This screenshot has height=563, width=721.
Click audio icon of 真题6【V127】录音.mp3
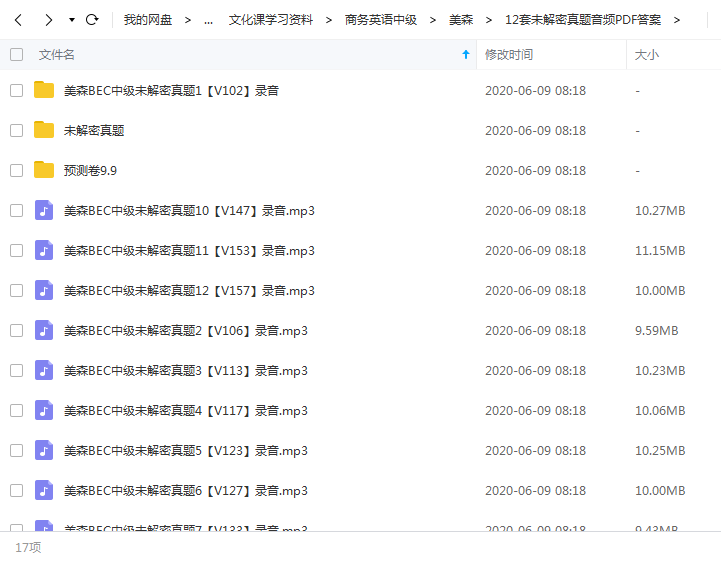click(x=44, y=490)
